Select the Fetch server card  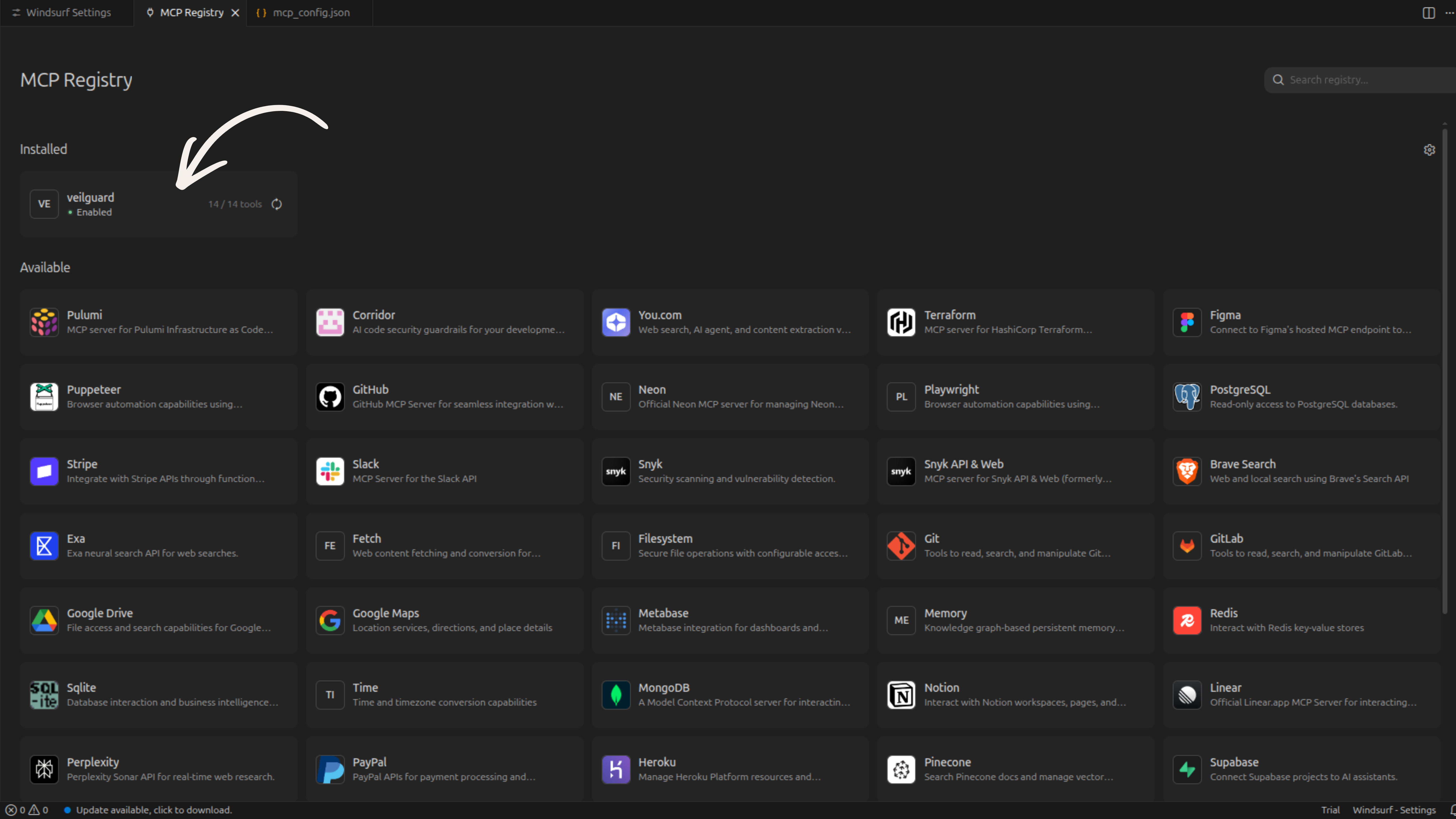point(445,546)
